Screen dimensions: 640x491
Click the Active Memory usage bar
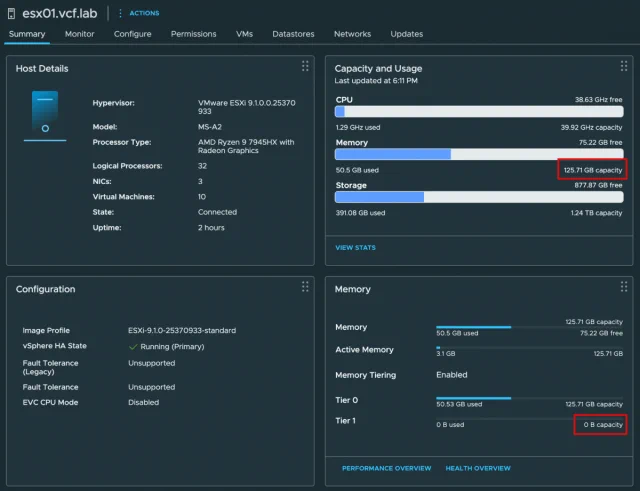pos(529,348)
